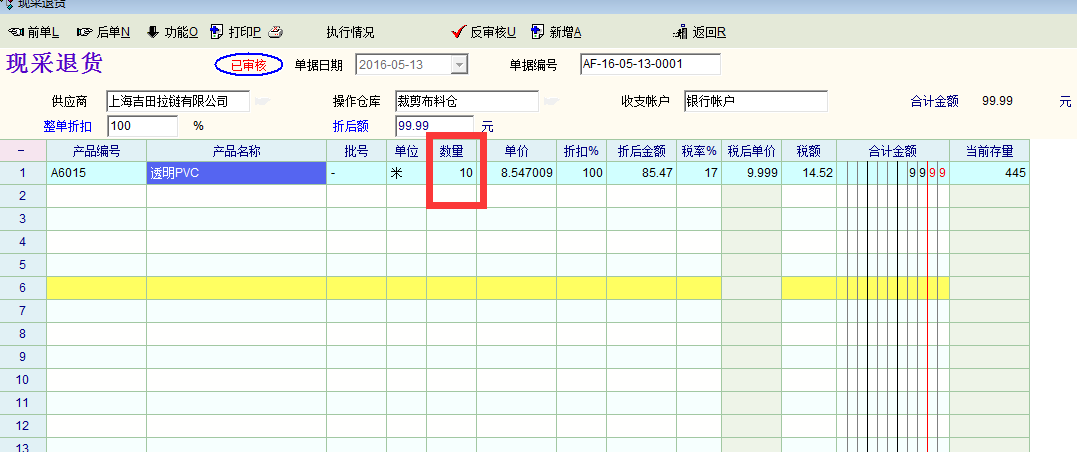Open warehouse lookup arrow beside 裁剪布料仓
This screenshot has height=452, width=1077.
[553, 101]
